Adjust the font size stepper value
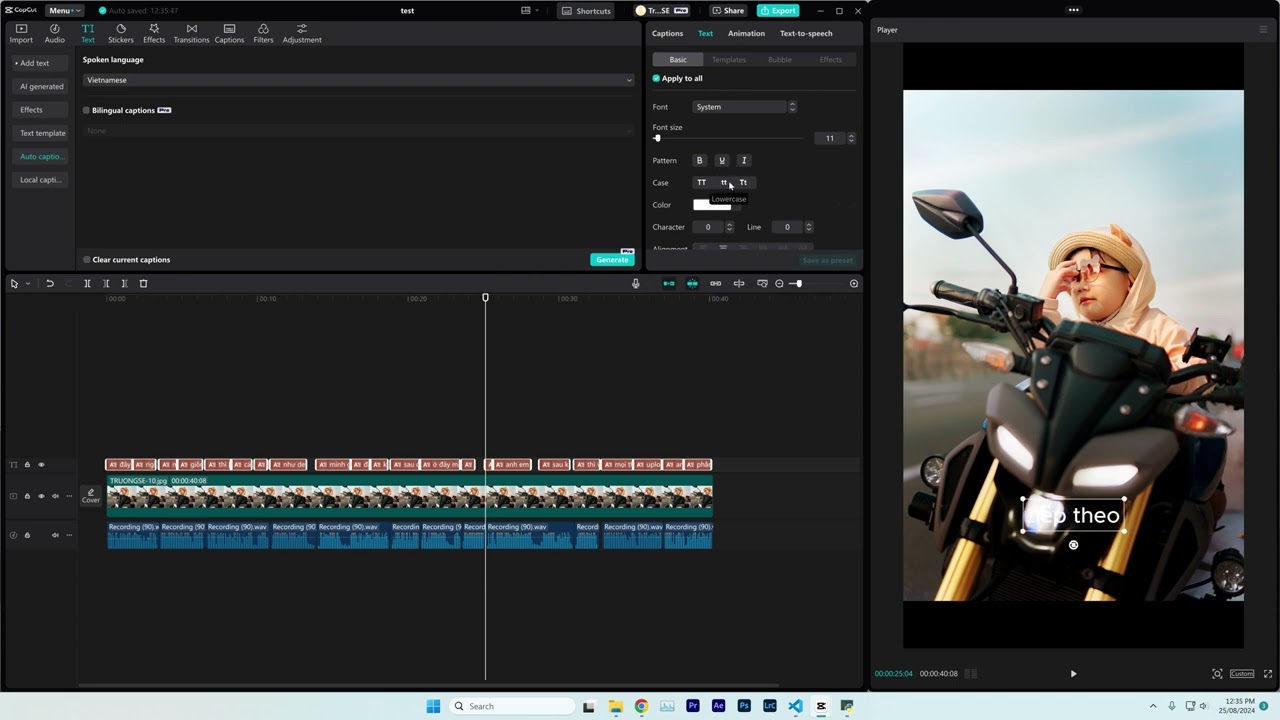 [851, 138]
